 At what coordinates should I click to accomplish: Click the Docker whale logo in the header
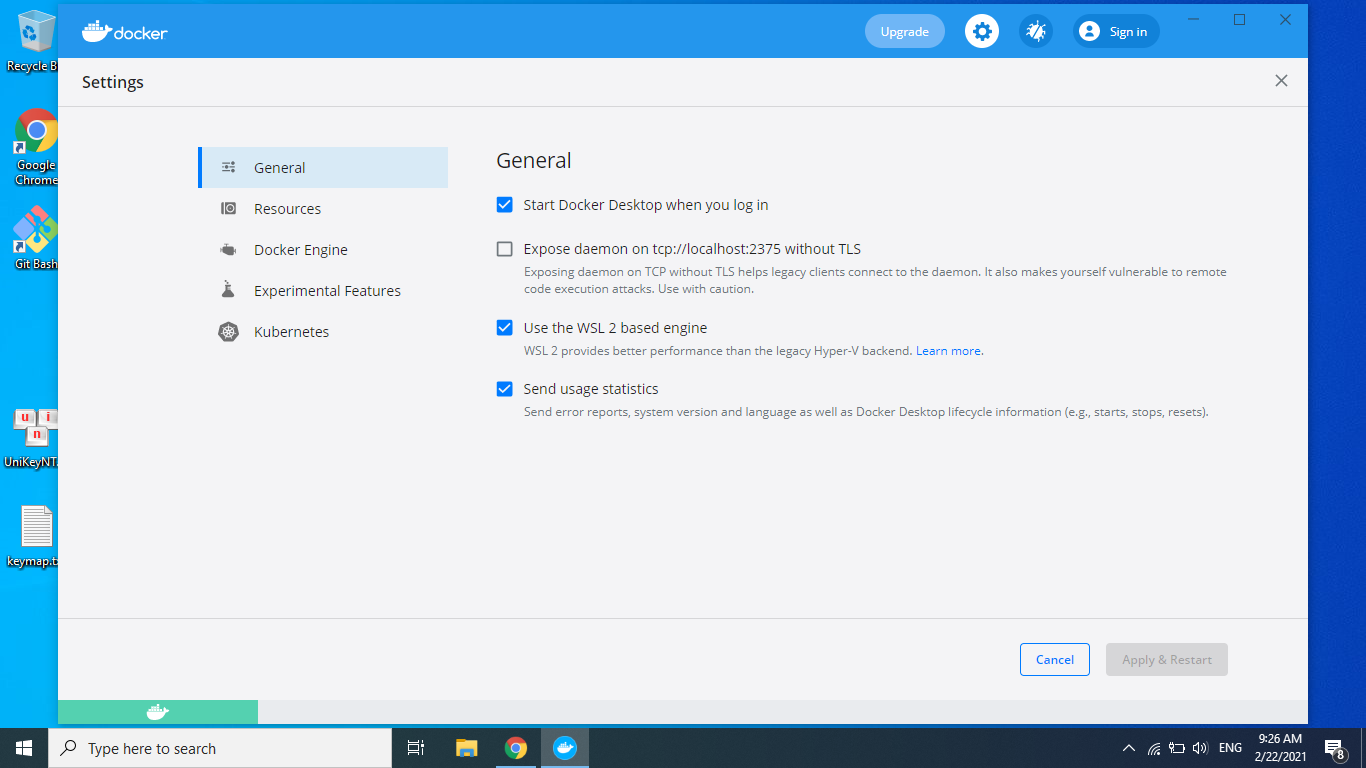click(x=124, y=31)
